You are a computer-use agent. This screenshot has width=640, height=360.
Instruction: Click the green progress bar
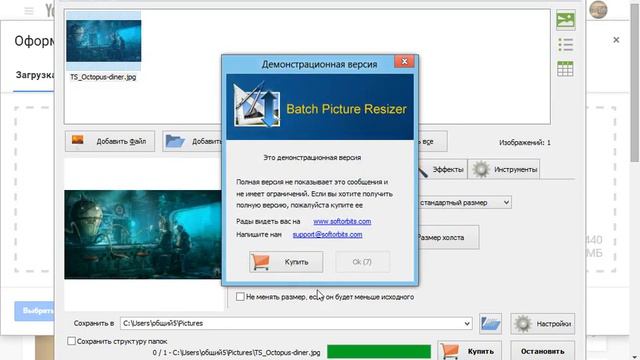(x=379, y=352)
